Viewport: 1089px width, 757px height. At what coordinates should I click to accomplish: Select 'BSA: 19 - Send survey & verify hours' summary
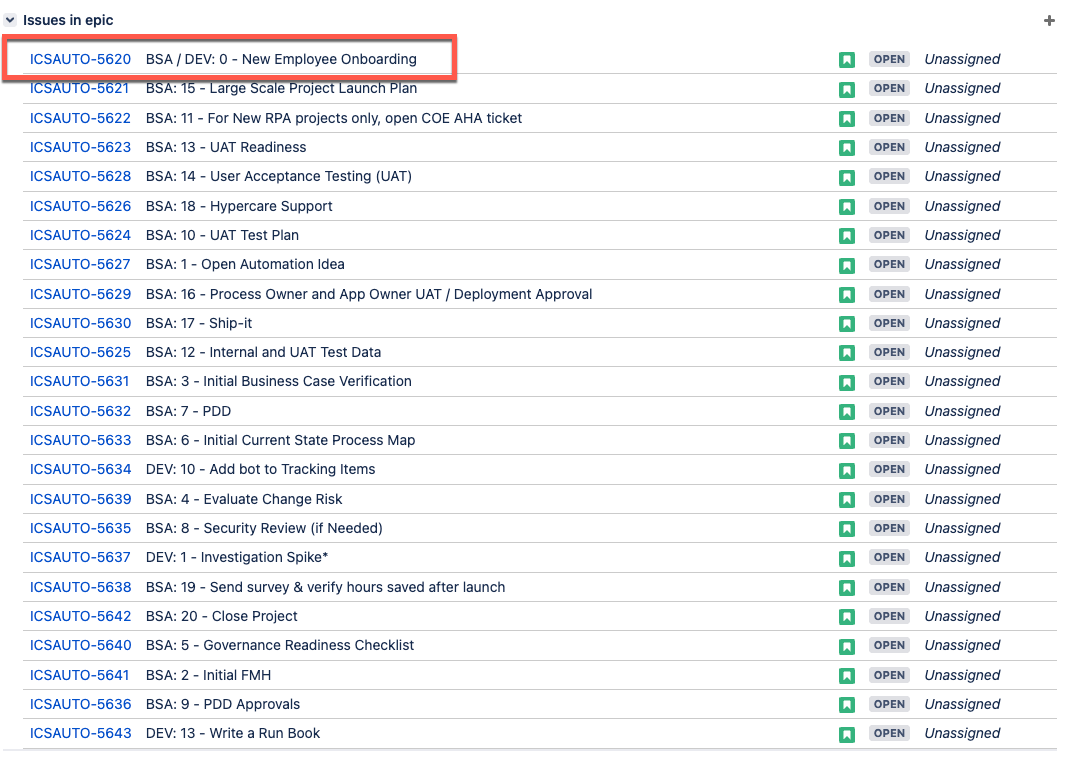326,588
